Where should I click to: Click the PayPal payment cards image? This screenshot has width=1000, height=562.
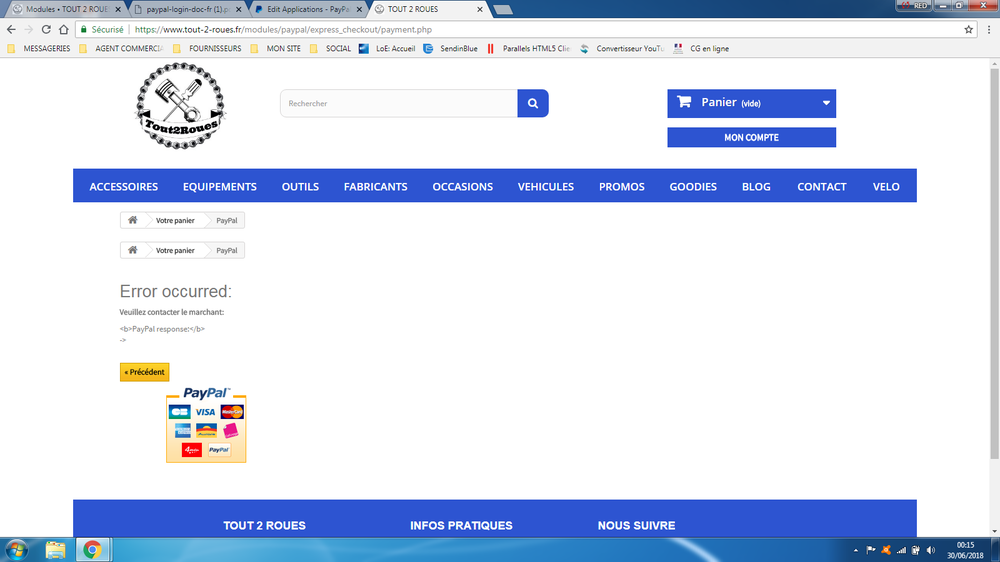pyautogui.click(x=206, y=424)
